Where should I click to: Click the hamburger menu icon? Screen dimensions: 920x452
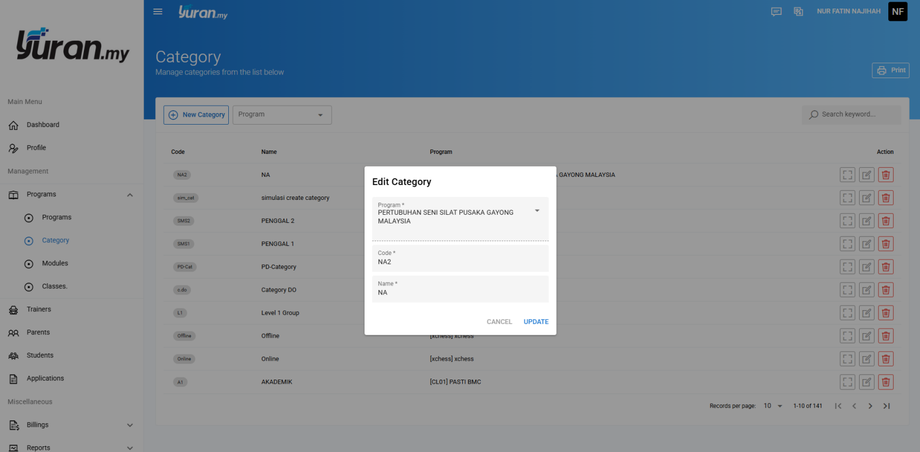pos(158,12)
